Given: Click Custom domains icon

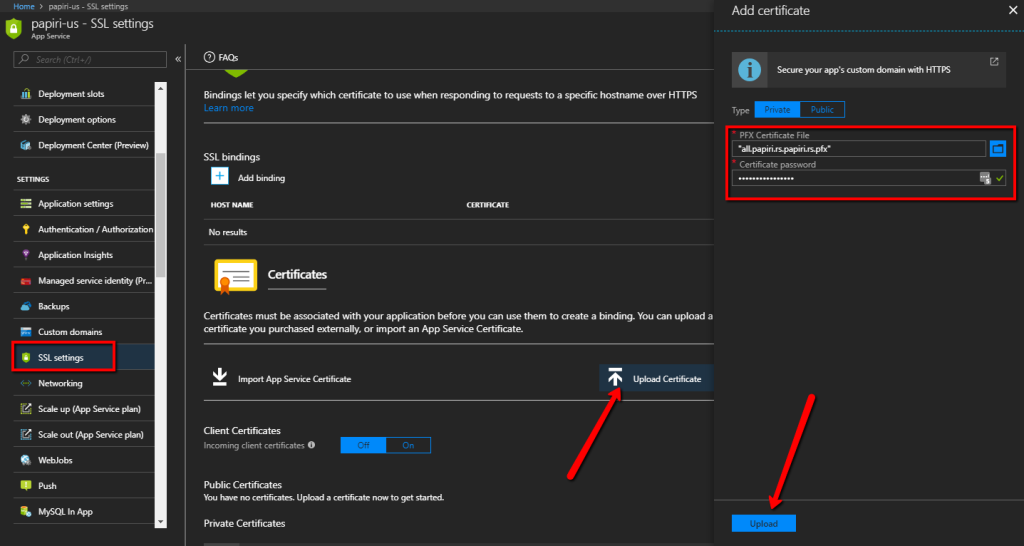Looking at the screenshot, I should coord(26,332).
